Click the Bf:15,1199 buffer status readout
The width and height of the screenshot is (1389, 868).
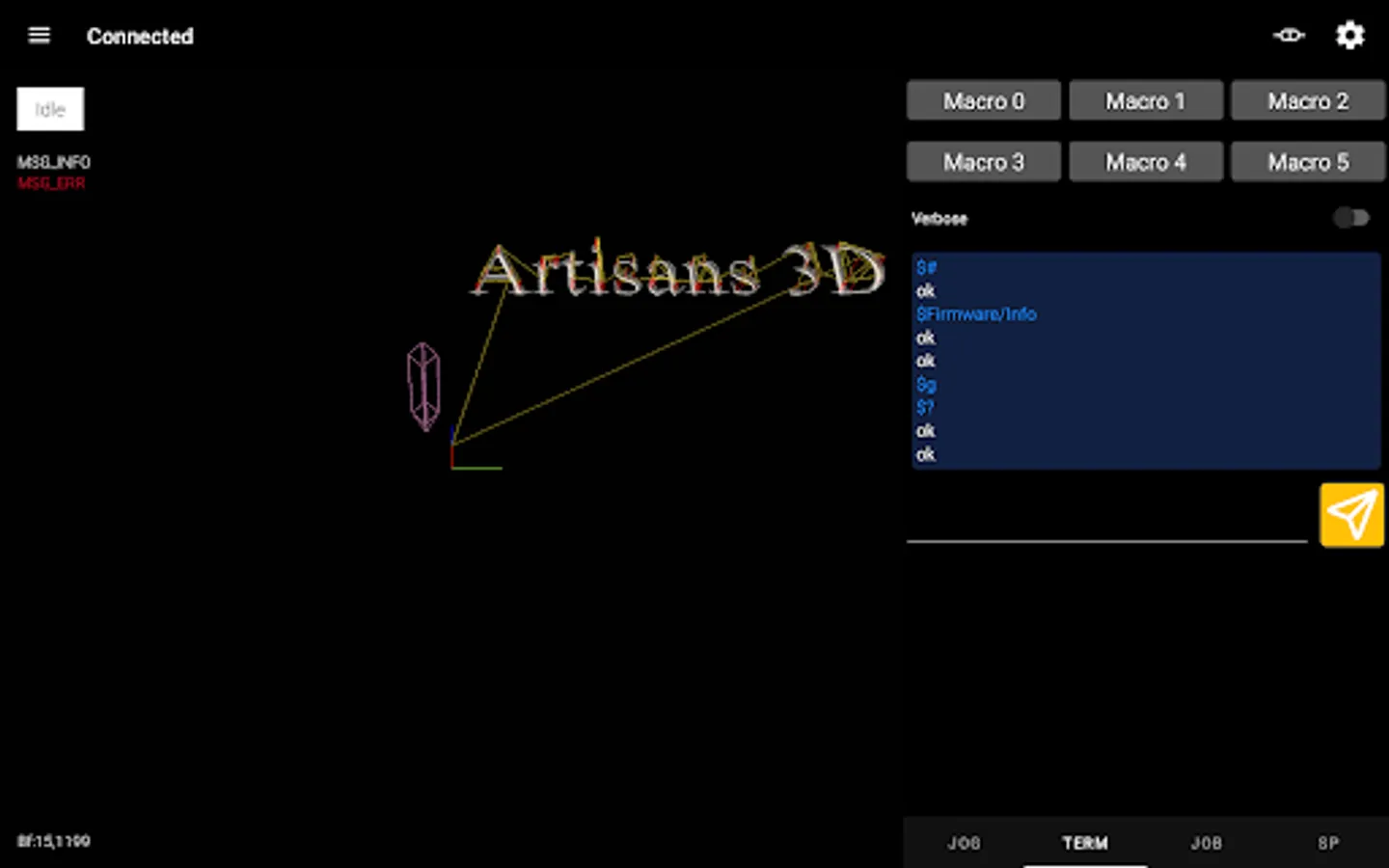point(53,841)
